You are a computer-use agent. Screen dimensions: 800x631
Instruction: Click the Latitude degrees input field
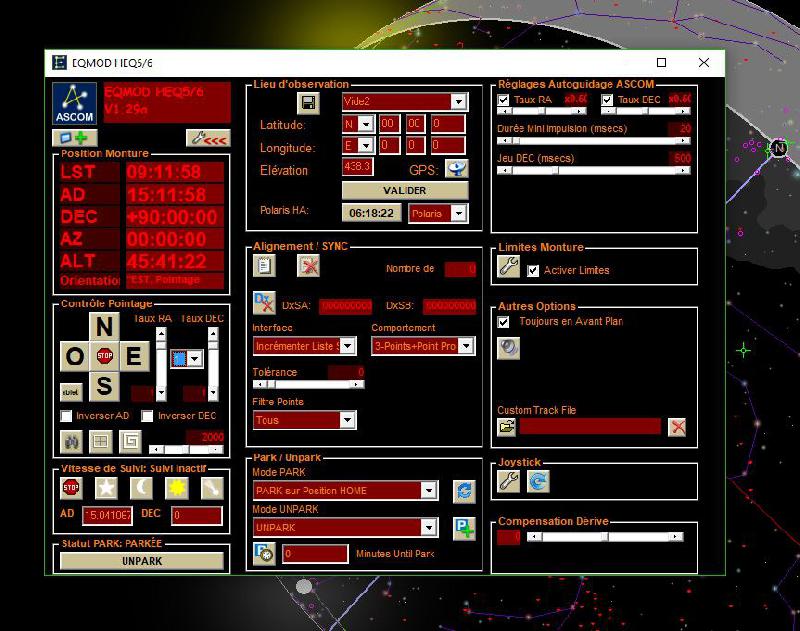[x=388, y=124]
